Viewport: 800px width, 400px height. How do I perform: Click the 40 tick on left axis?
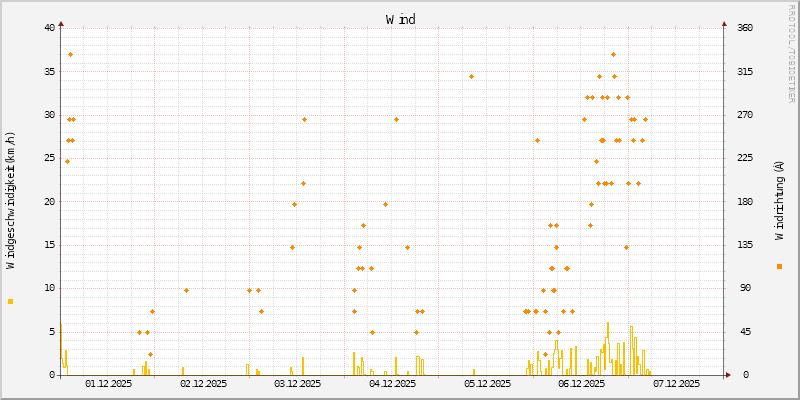[49, 28]
